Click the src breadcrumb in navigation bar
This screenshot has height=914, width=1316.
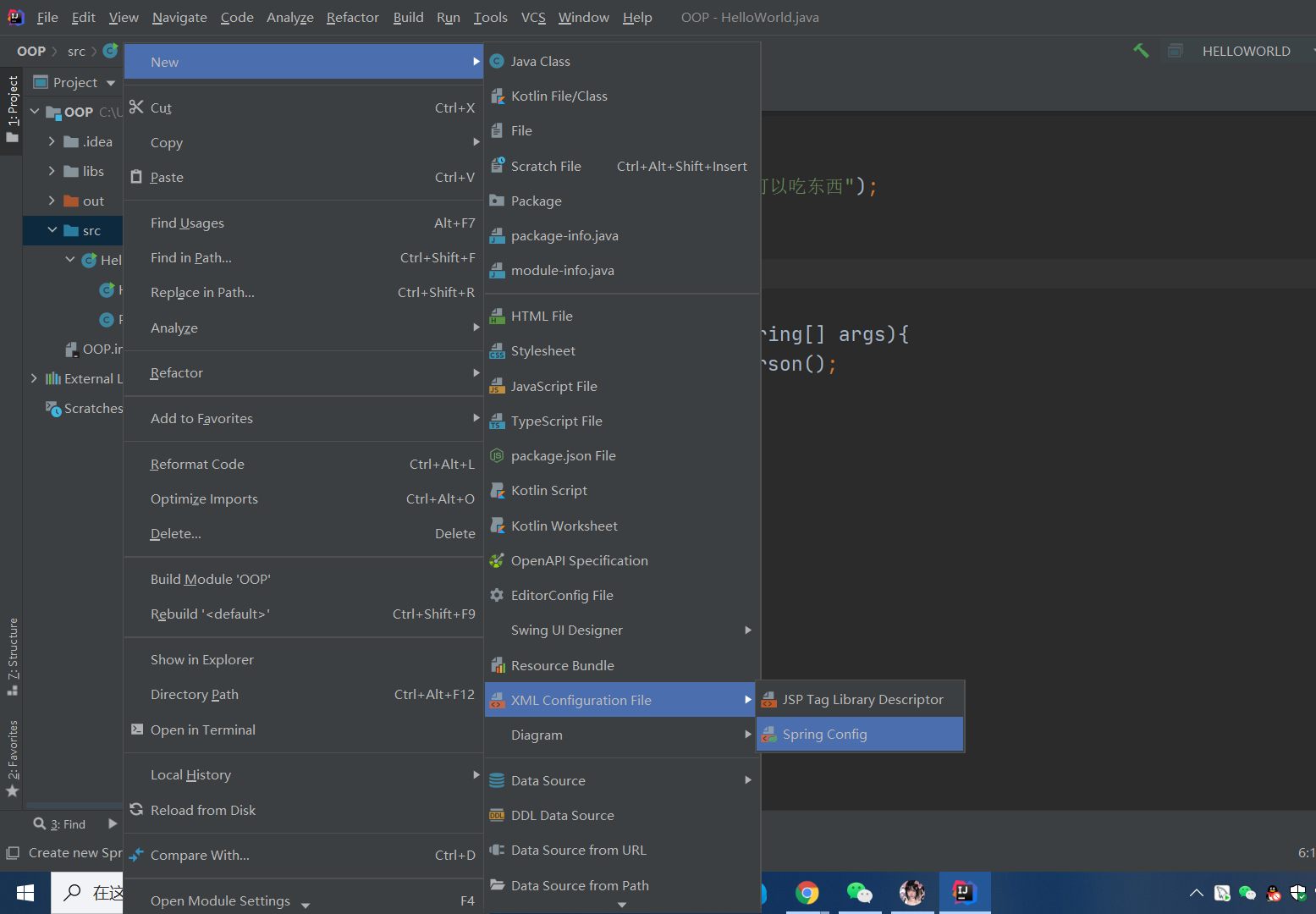[76, 52]
